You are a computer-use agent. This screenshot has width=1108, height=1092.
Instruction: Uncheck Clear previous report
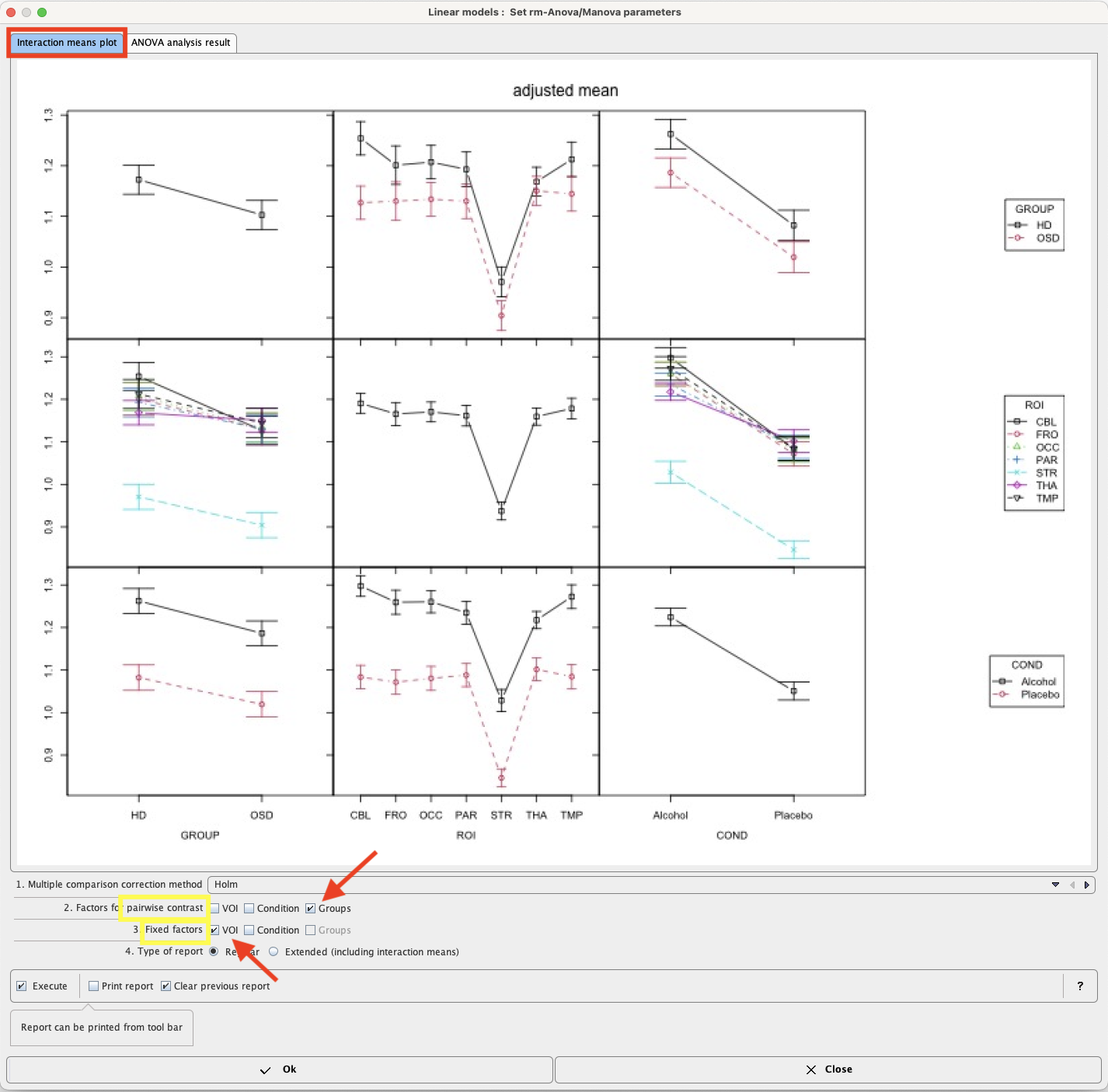tap(166, 986)
